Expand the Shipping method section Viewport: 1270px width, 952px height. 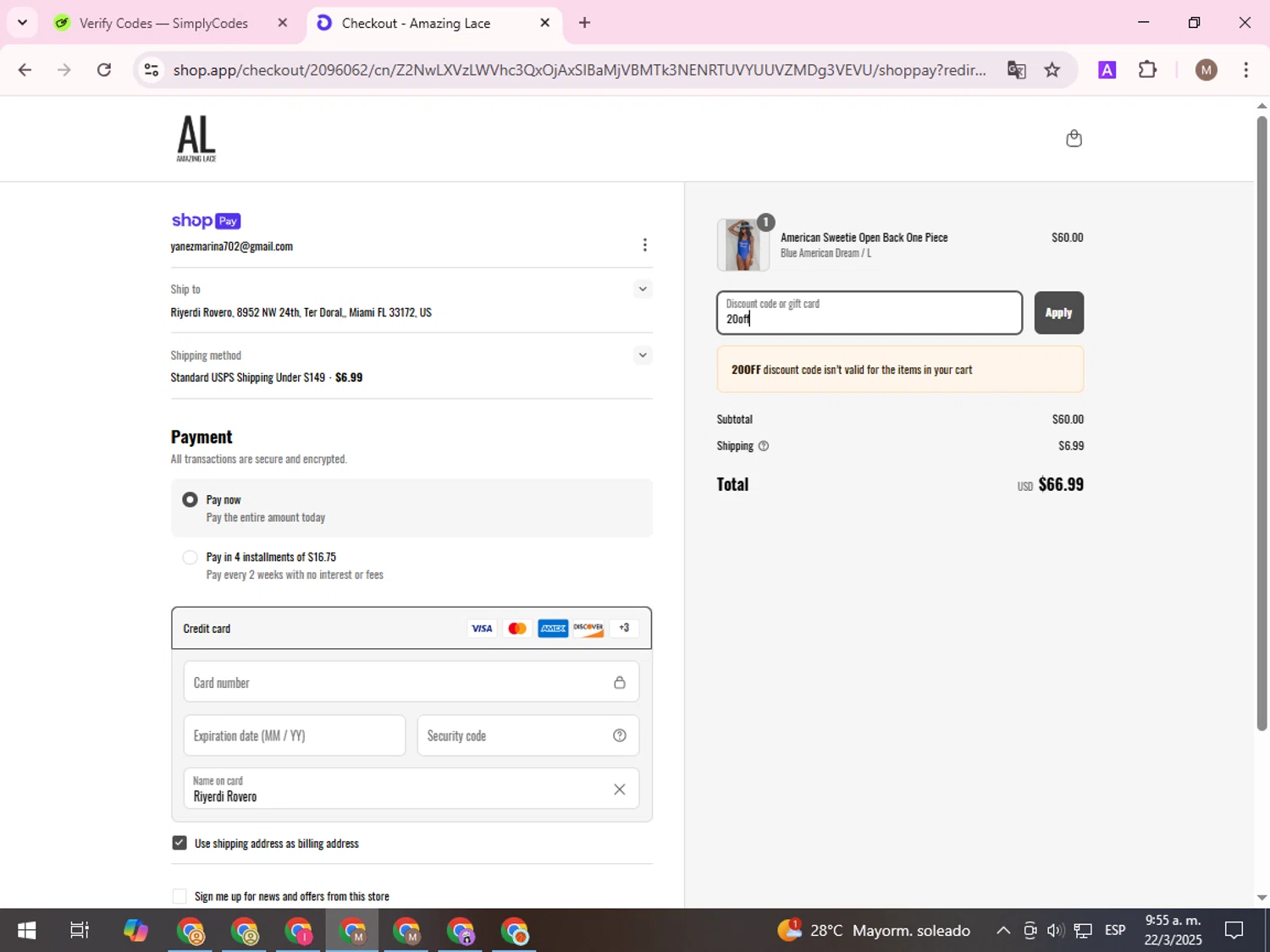tap(643, 355)
